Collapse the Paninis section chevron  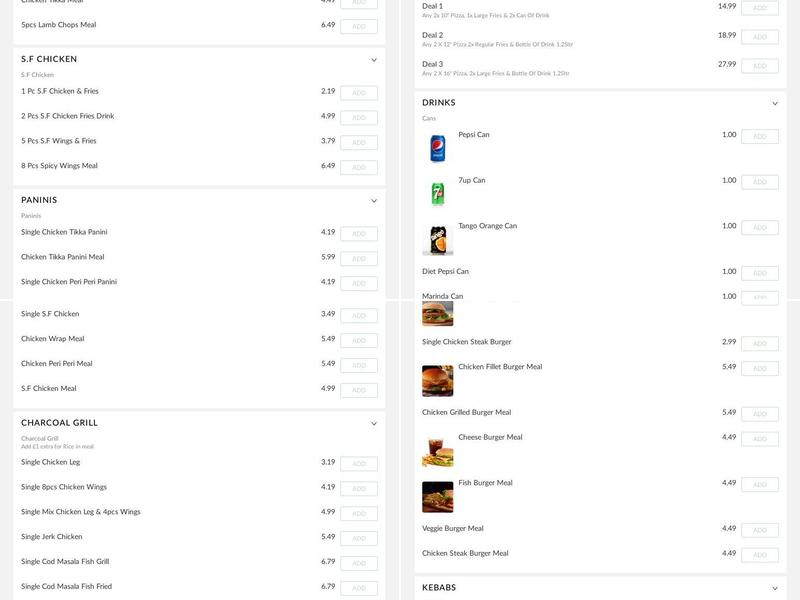[374, 201]
